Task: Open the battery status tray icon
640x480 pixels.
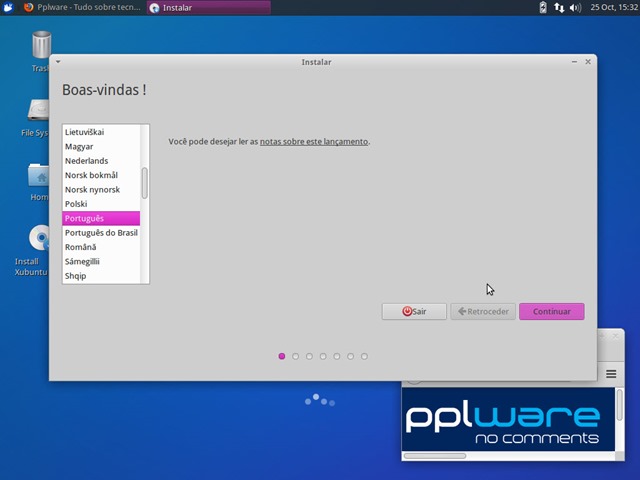Action: (x=543, y=7)
